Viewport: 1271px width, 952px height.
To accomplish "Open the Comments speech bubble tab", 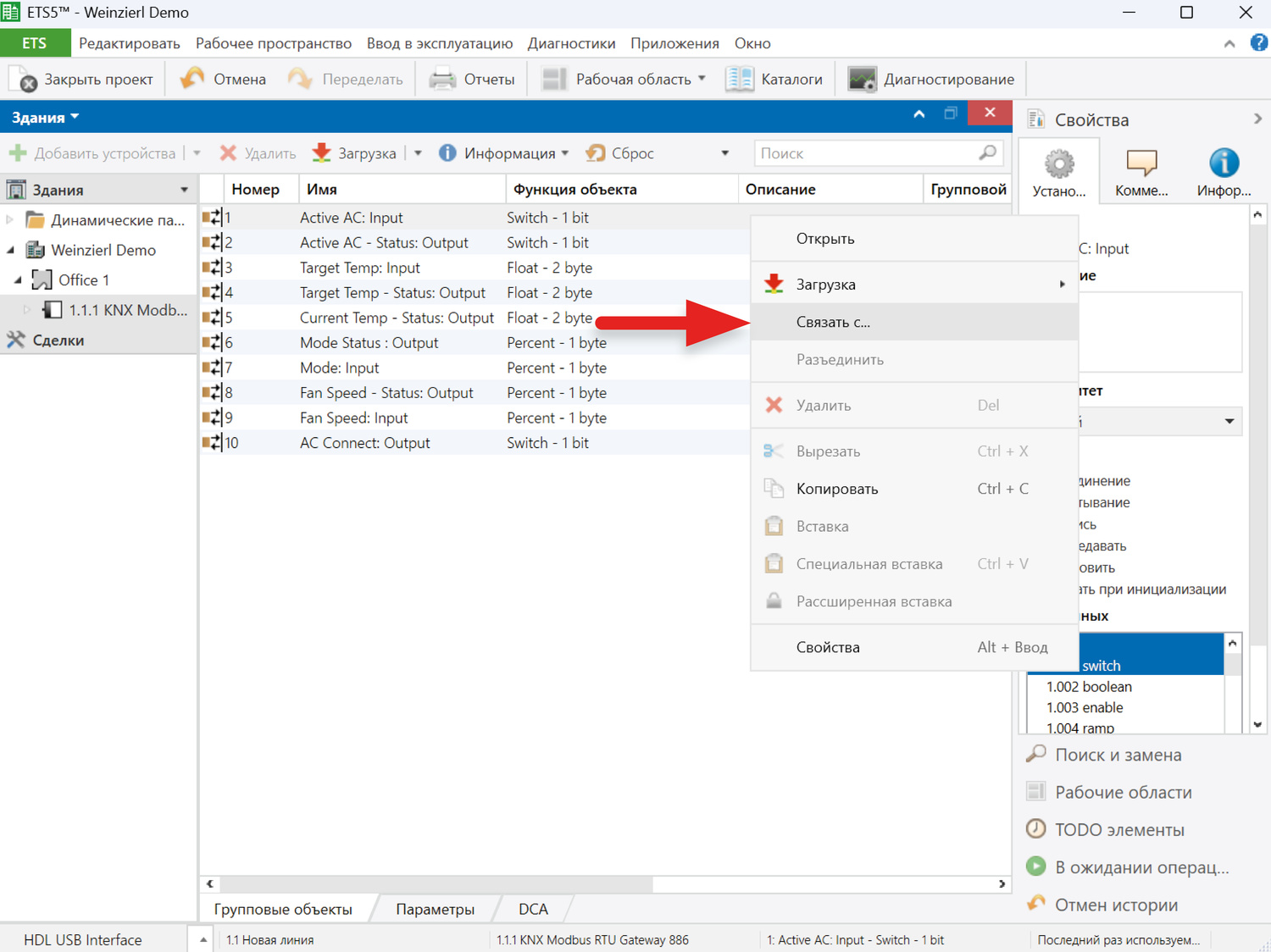I will 1141,172.
